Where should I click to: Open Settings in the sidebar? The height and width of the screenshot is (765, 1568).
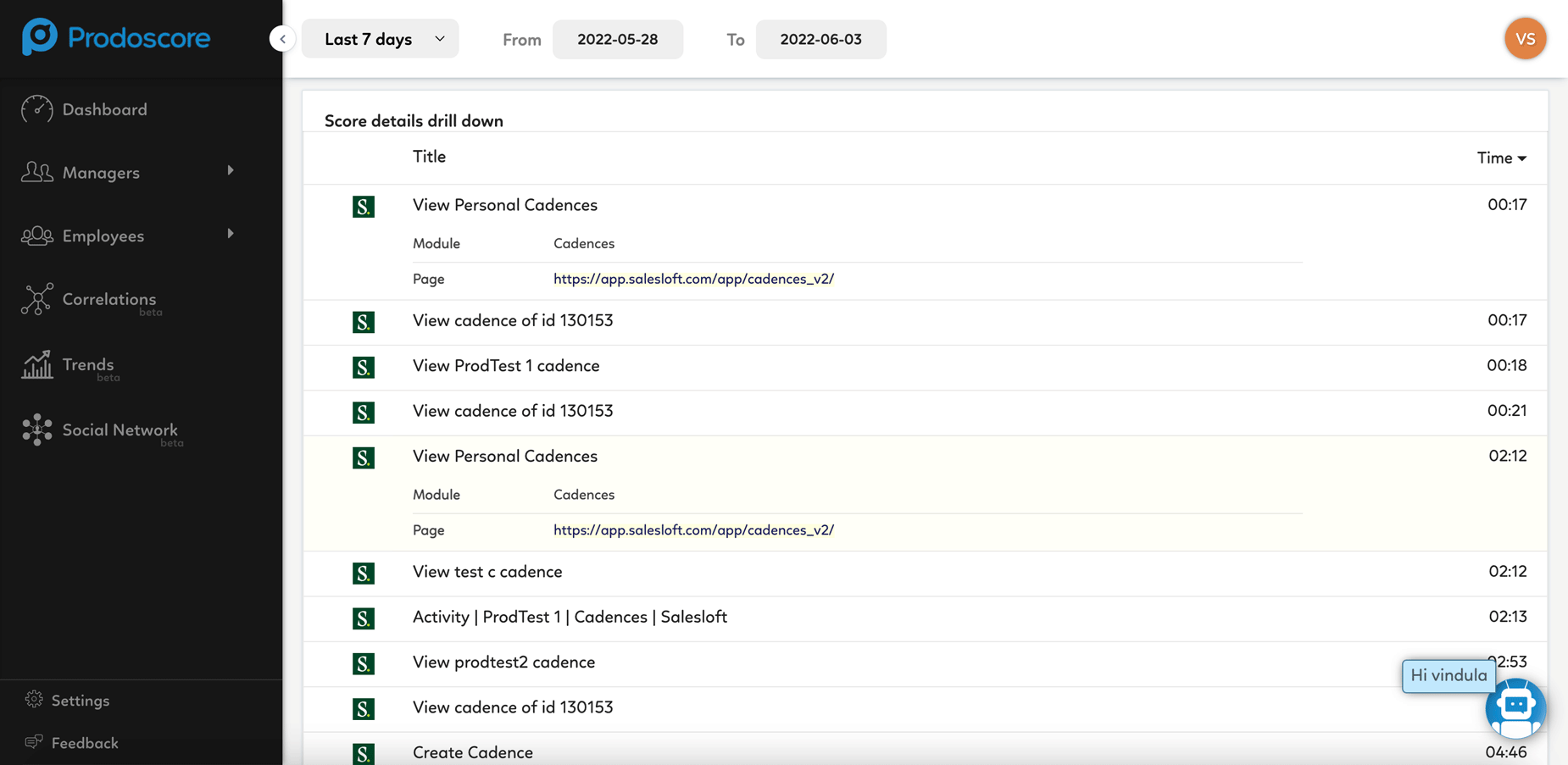(x=81, y=701)
